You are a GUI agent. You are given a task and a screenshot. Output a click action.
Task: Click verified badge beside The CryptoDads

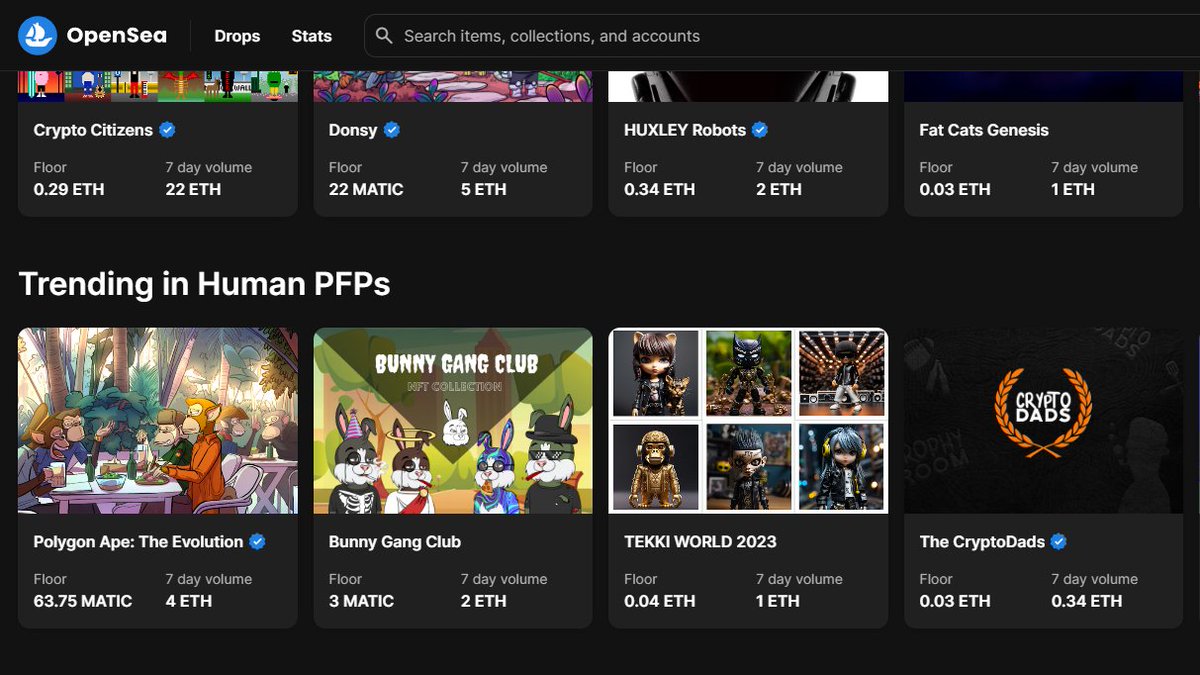pos(1059,542)
